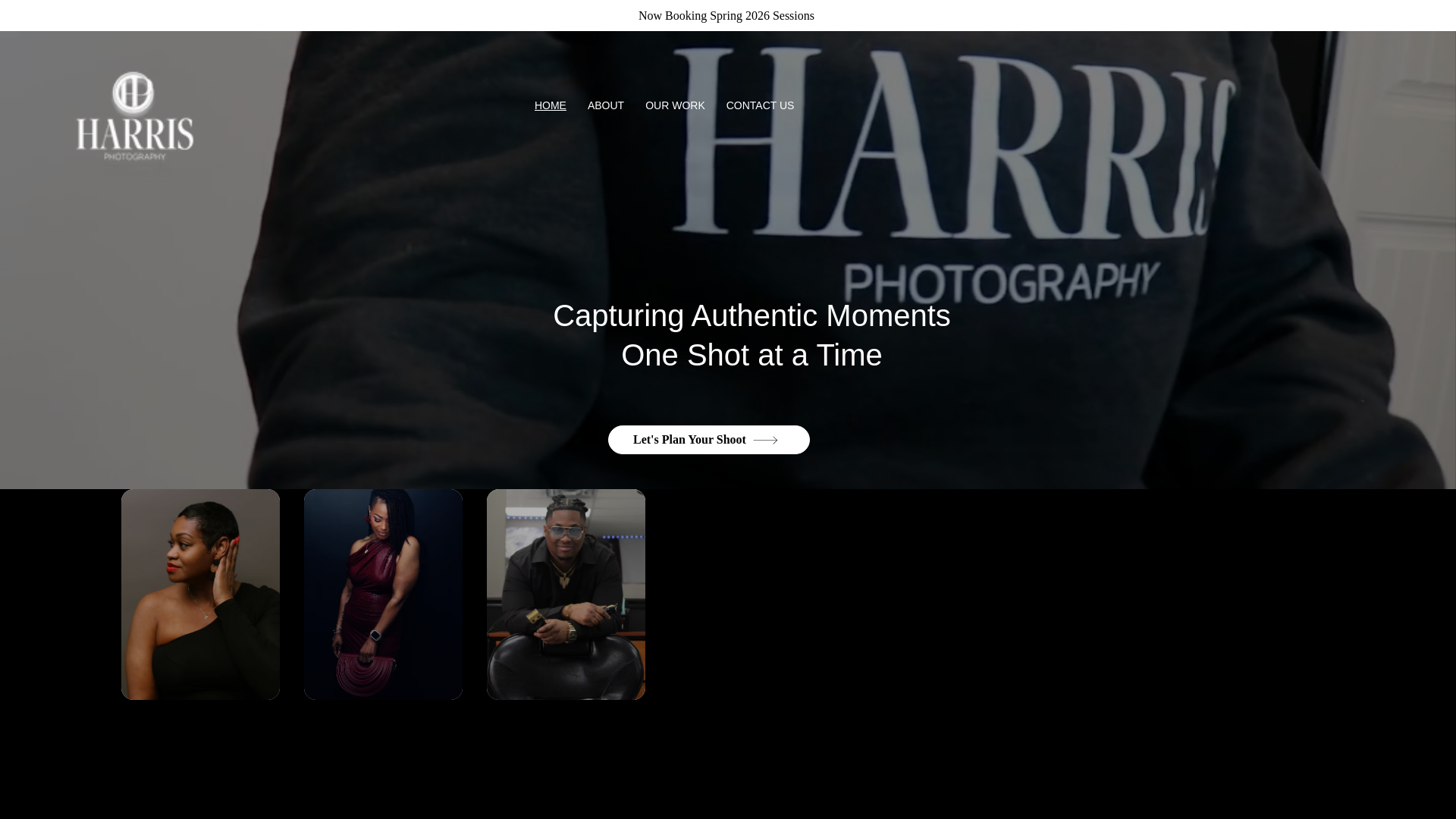Click the Now Booking Spring 2026 Sessions banner
The height and width of the screenshot is (819, 1456).
726,16
